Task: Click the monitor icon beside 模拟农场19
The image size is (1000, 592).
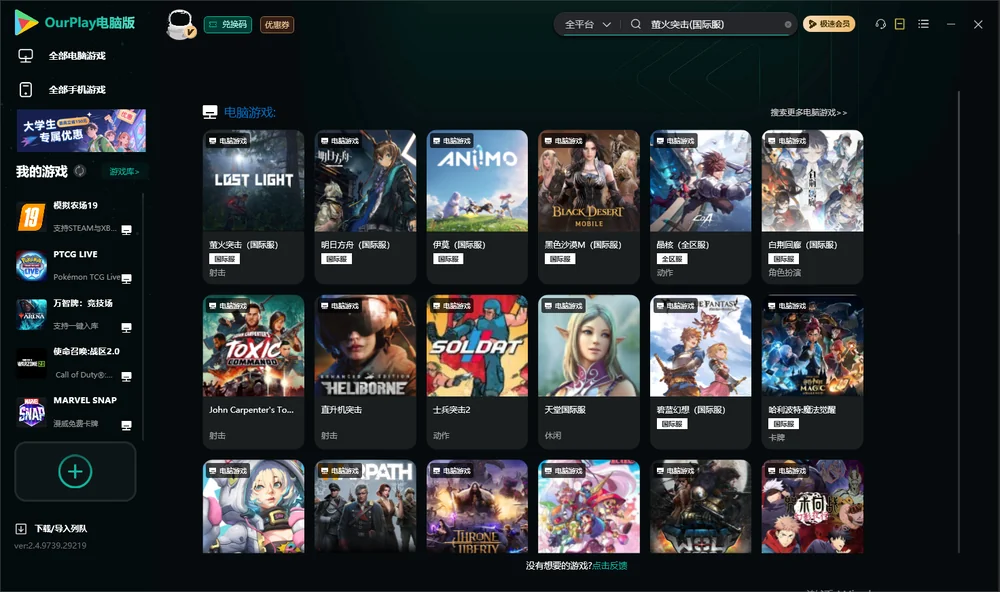Action: (x=126, y=230)
